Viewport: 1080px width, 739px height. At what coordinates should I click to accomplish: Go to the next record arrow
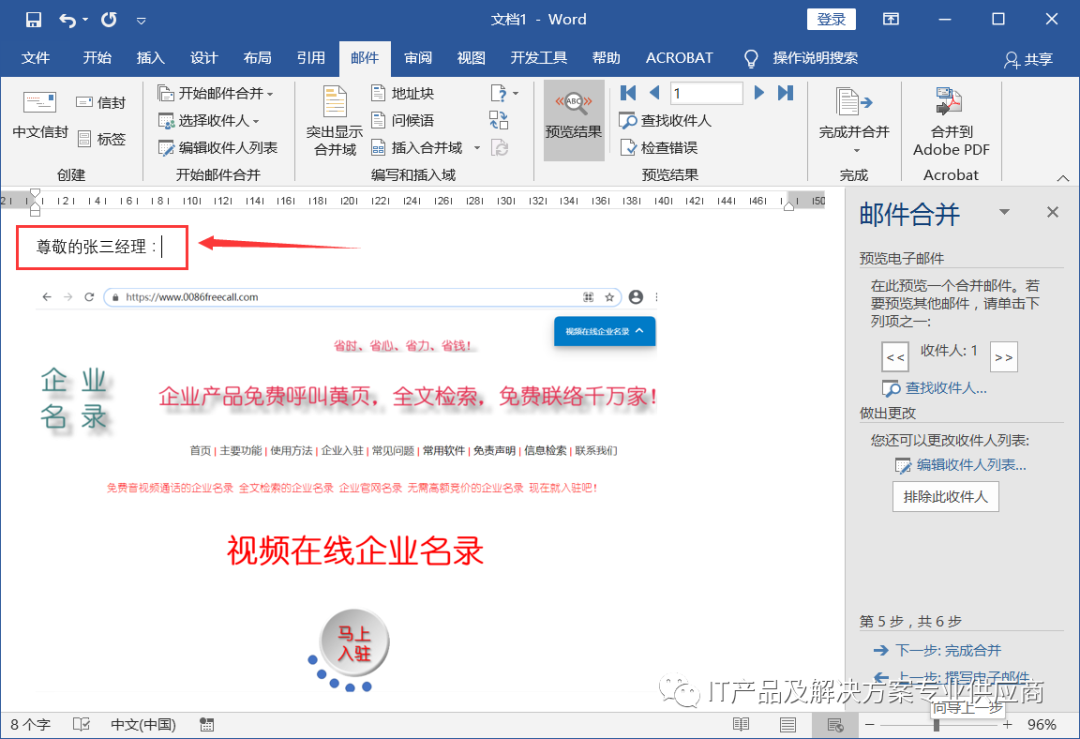pyautogui.click(x=759, y=92)
